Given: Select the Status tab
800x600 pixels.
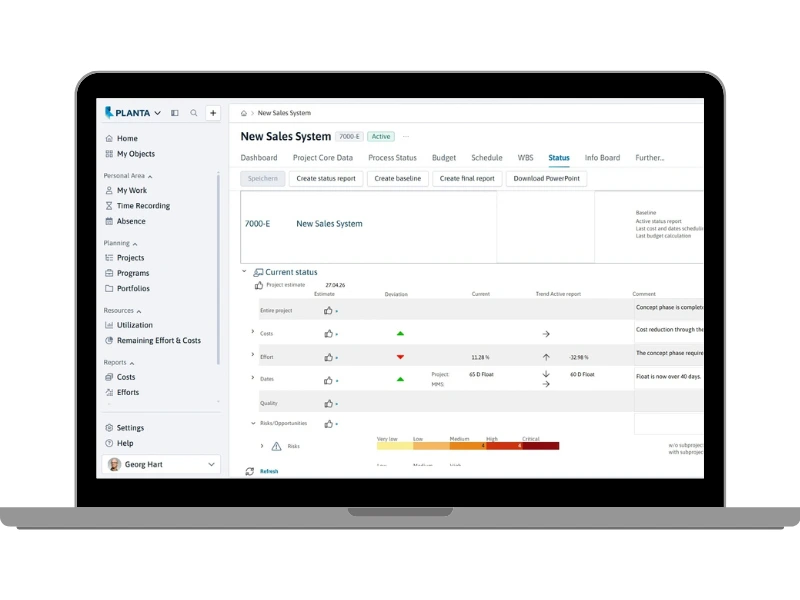Looking at the screenshot, I should pos(559,158).
